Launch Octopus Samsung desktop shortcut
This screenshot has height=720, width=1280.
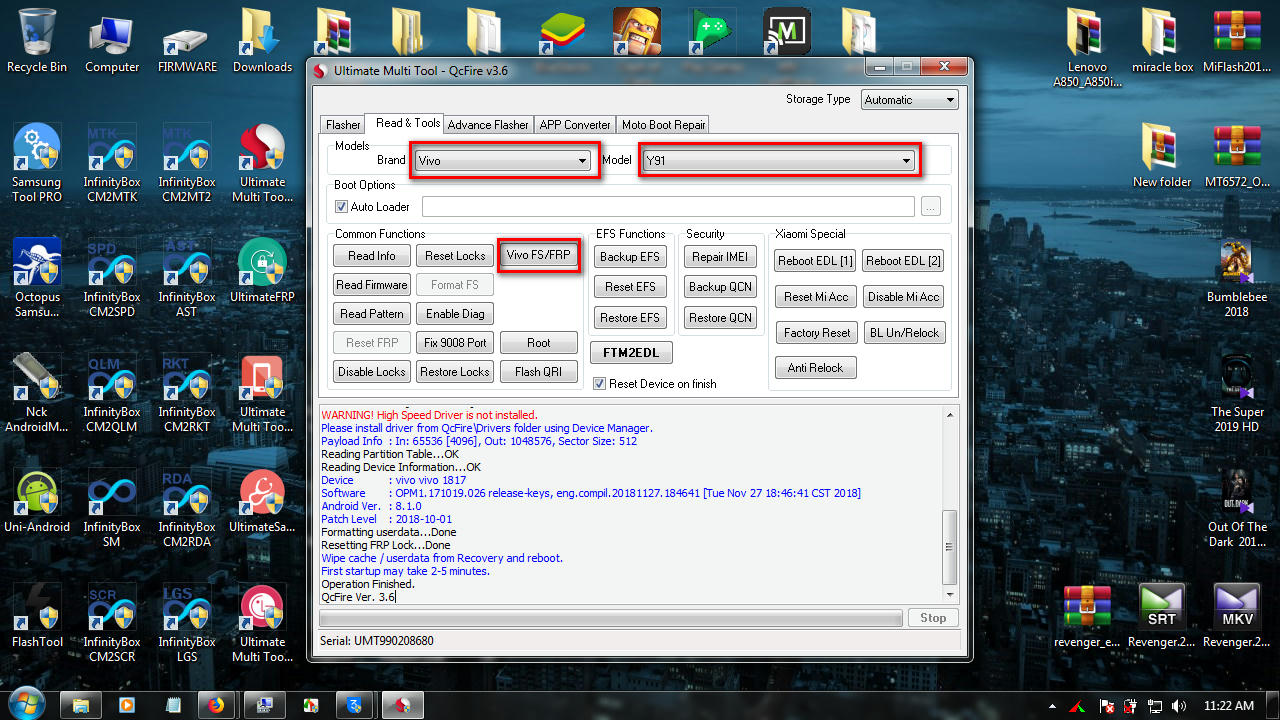pos(37,278)
